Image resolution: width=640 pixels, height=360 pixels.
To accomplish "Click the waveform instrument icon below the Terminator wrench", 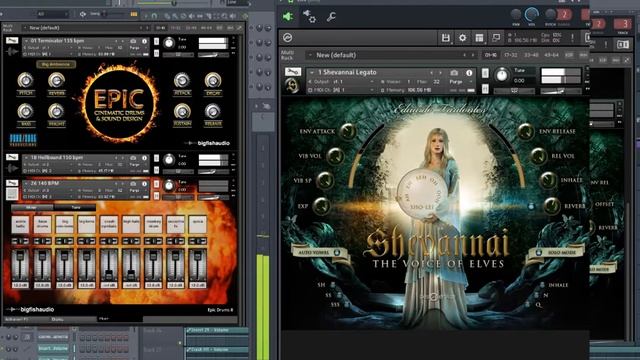I will [12, 52].
